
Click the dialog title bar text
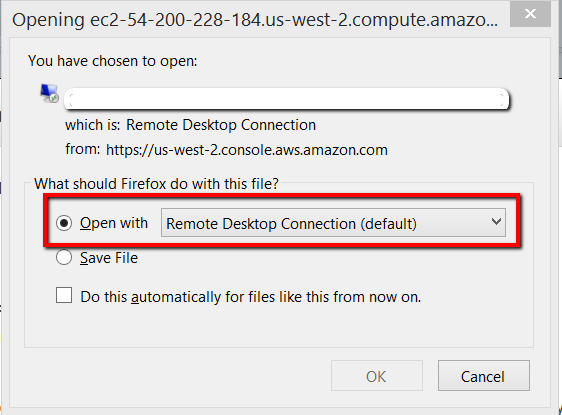(255, 20)
